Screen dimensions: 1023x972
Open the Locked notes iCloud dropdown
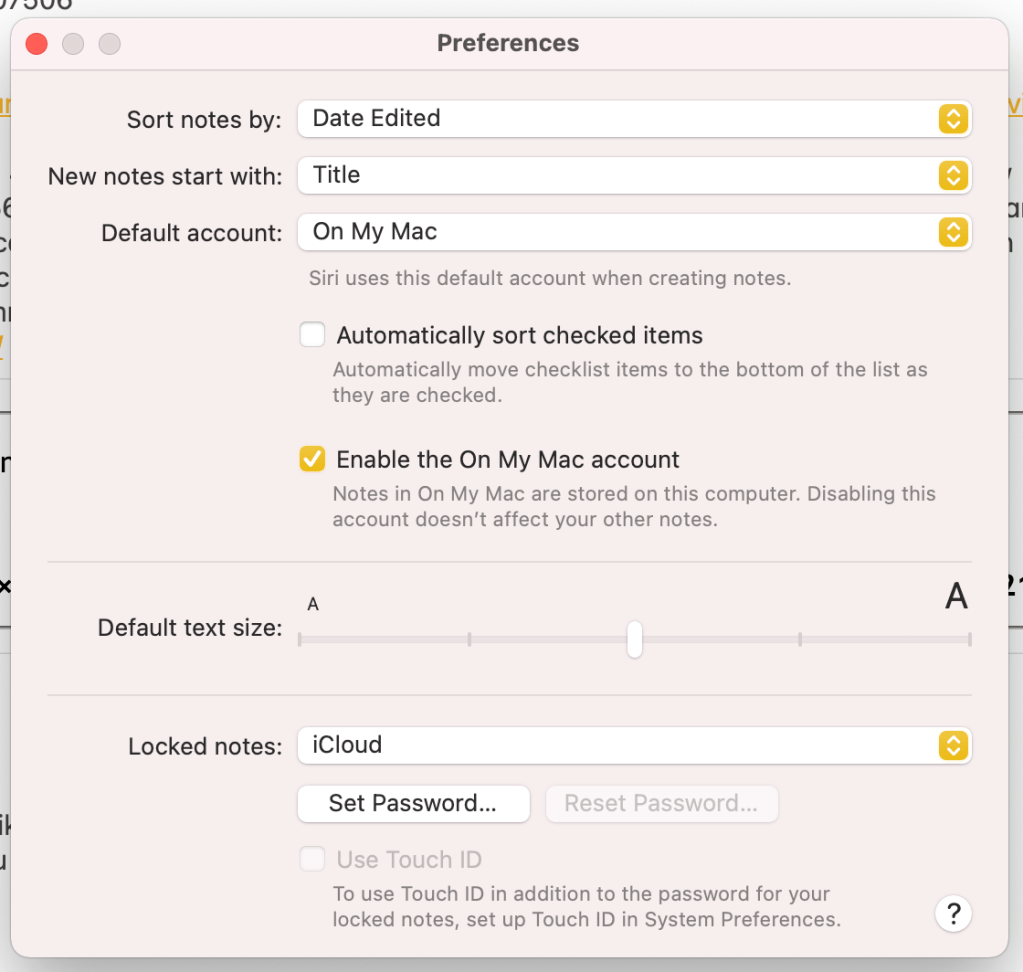[x=634, y=745]
